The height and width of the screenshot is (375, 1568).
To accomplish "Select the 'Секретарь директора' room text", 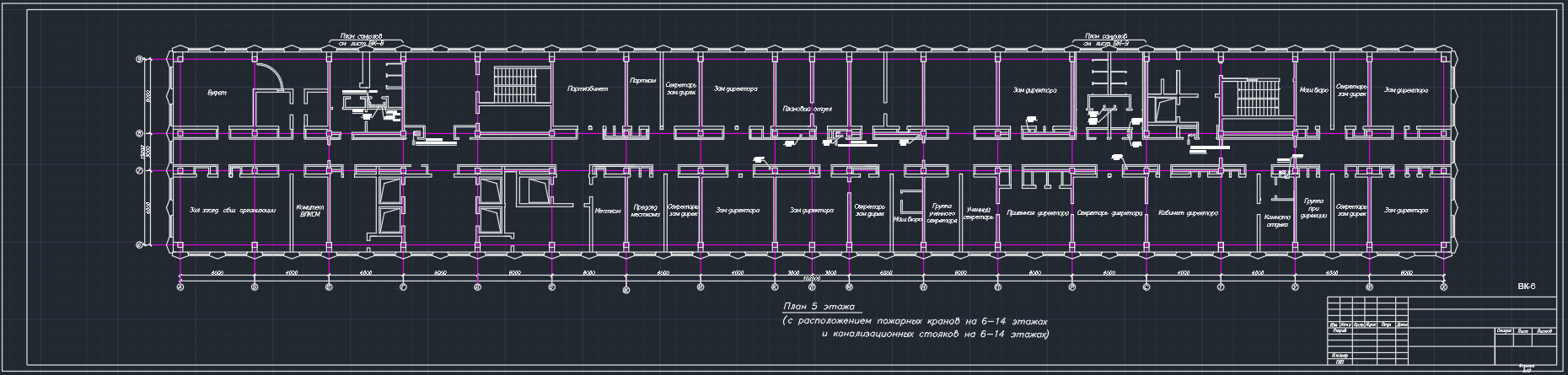I will [1108, 213].
